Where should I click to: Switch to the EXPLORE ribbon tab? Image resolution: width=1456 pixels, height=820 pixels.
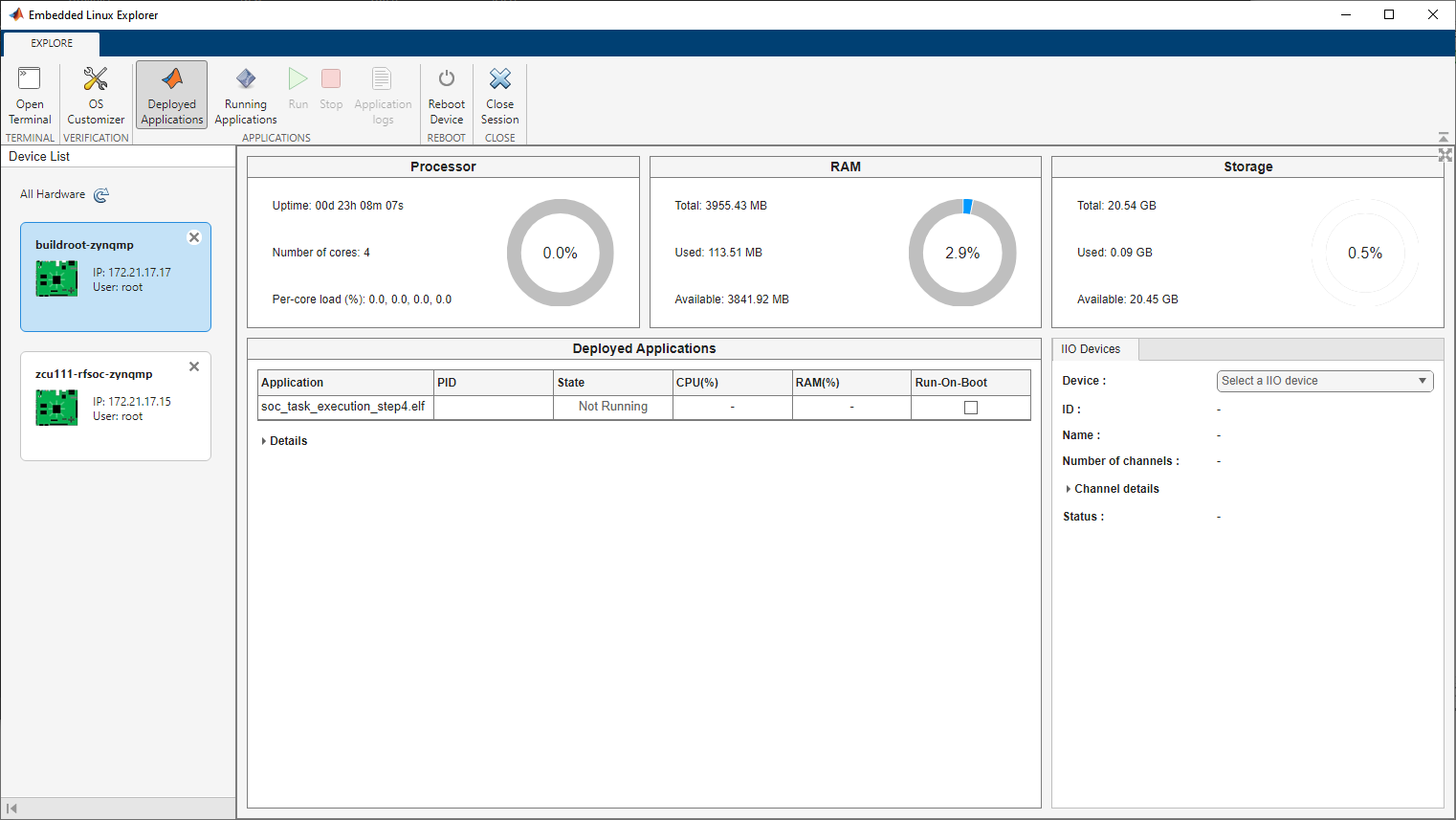click(x=52, y=43)
